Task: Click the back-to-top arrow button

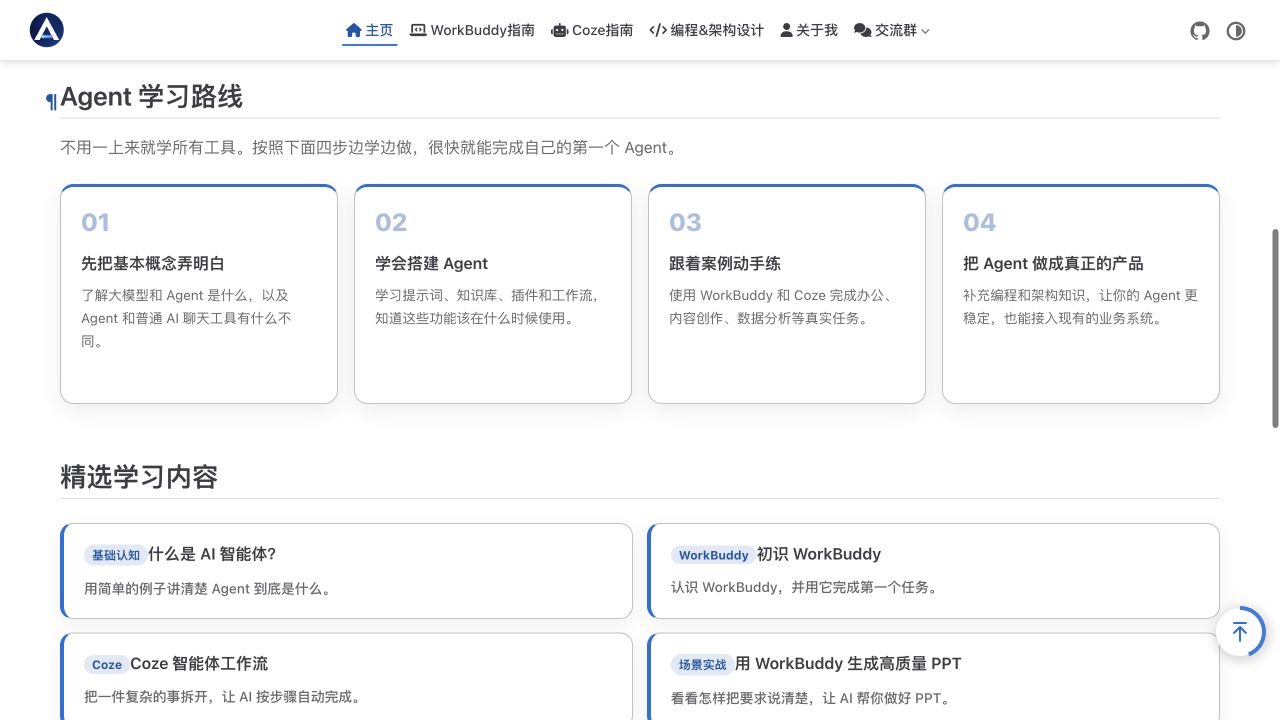Action: tap(1240, 632)
